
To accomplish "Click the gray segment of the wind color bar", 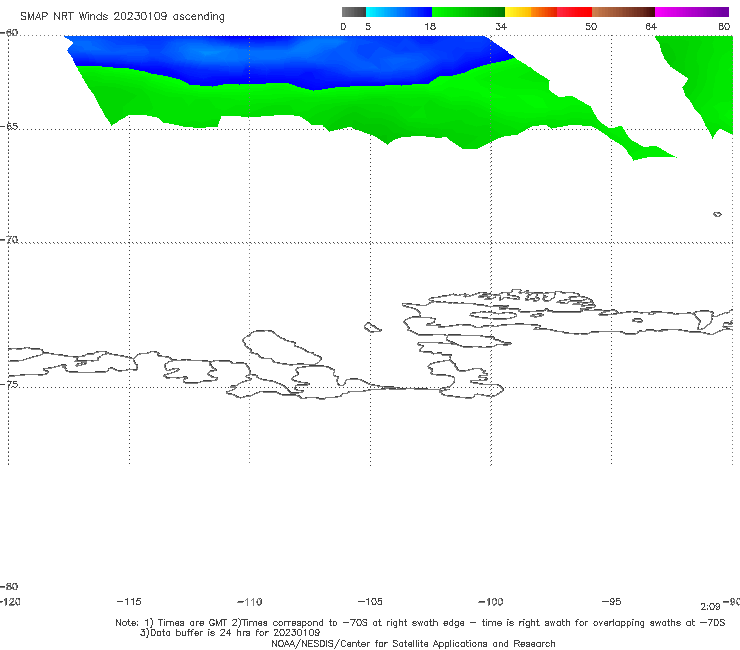I will click(x=354, y=12).
